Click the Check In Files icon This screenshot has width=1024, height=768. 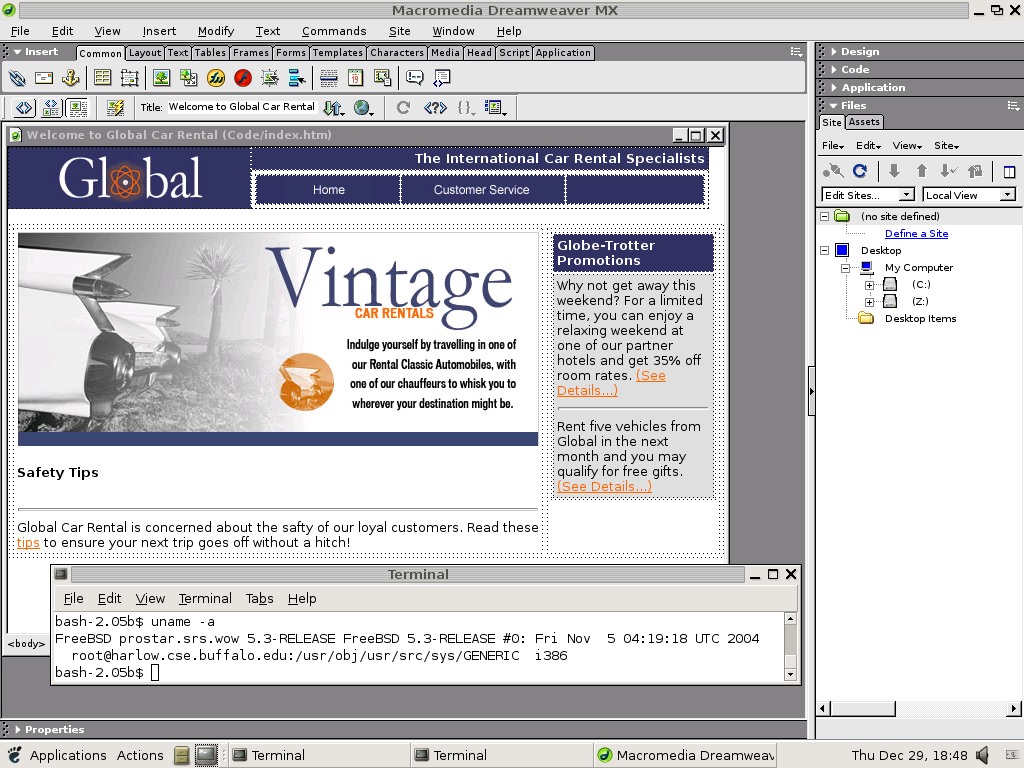click(975, 171)
